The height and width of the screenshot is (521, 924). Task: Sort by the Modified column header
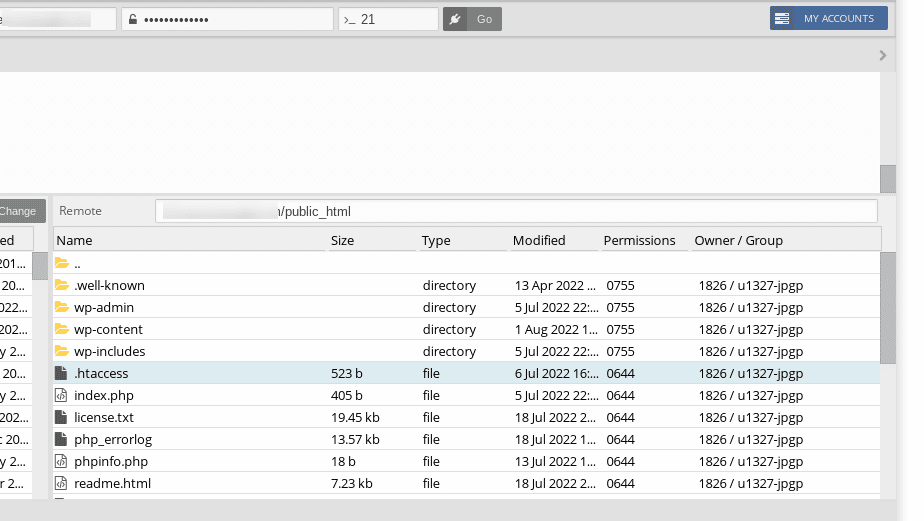[x=539, y=240]
